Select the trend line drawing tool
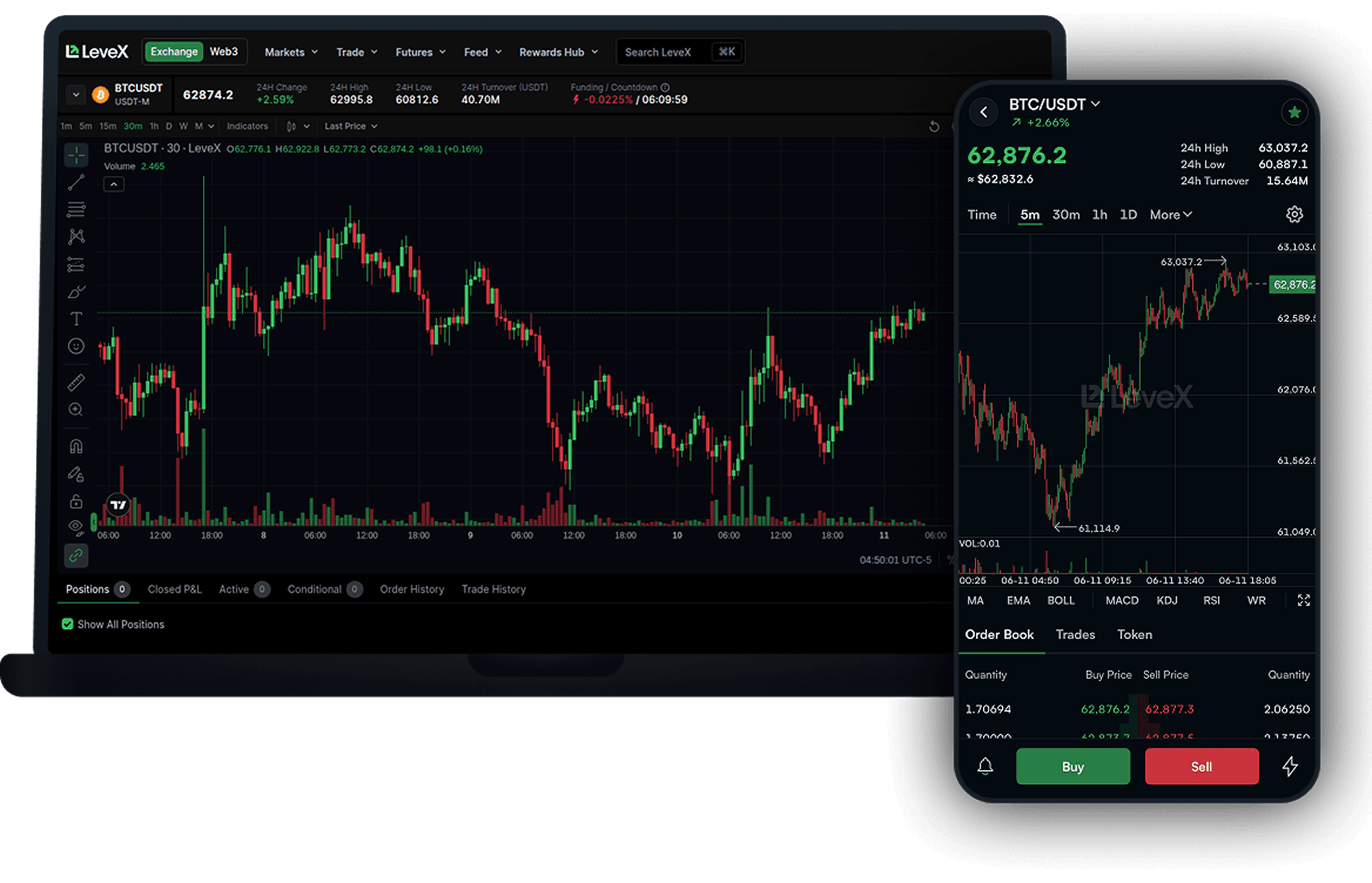The height and width of the screenshot is (883, 1372). 76,183
